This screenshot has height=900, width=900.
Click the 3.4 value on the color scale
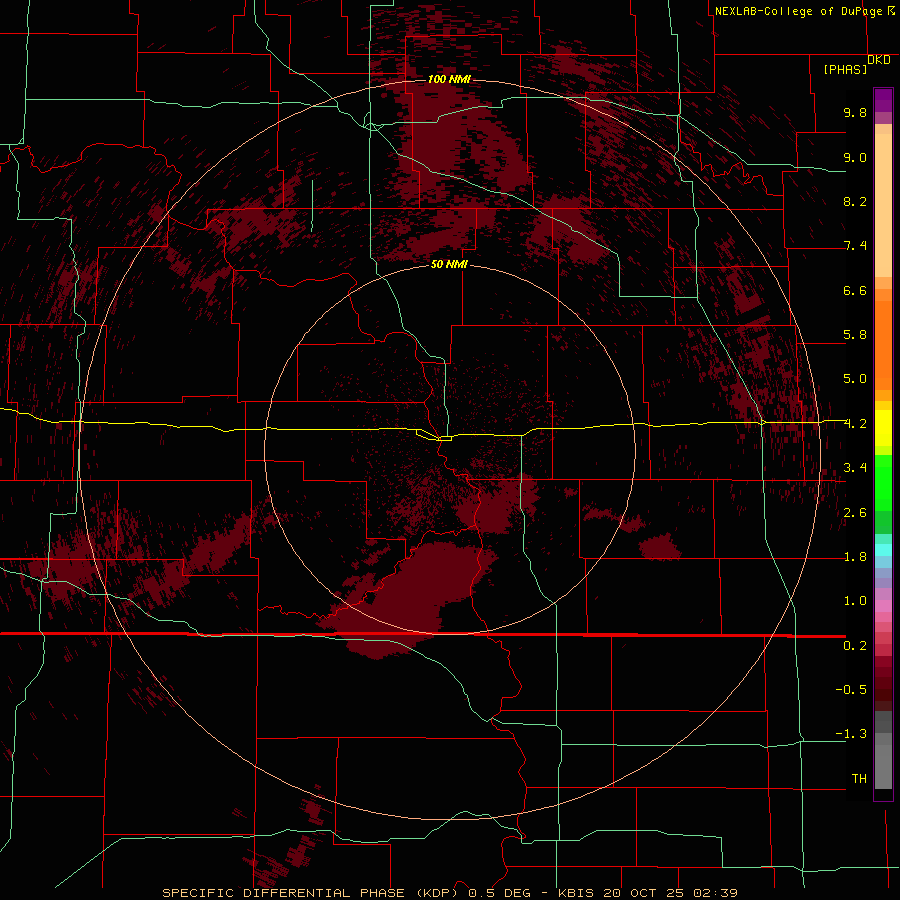(x=855, y=468)
